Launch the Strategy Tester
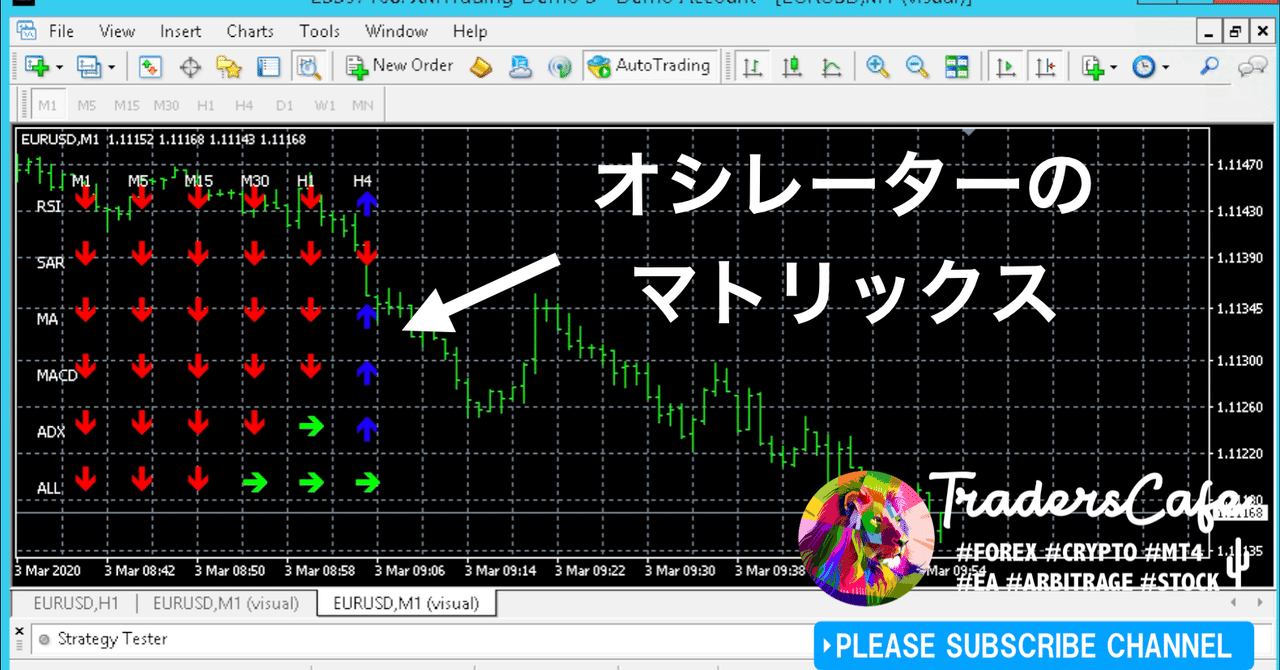1280x670 pixels. [x=309, y=66]
